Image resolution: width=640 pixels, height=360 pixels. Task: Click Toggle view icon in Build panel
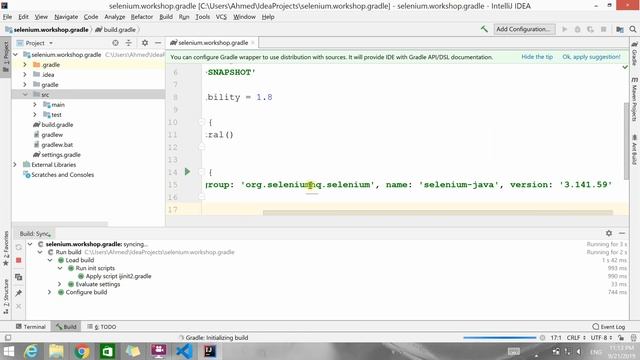pos(18,277)
